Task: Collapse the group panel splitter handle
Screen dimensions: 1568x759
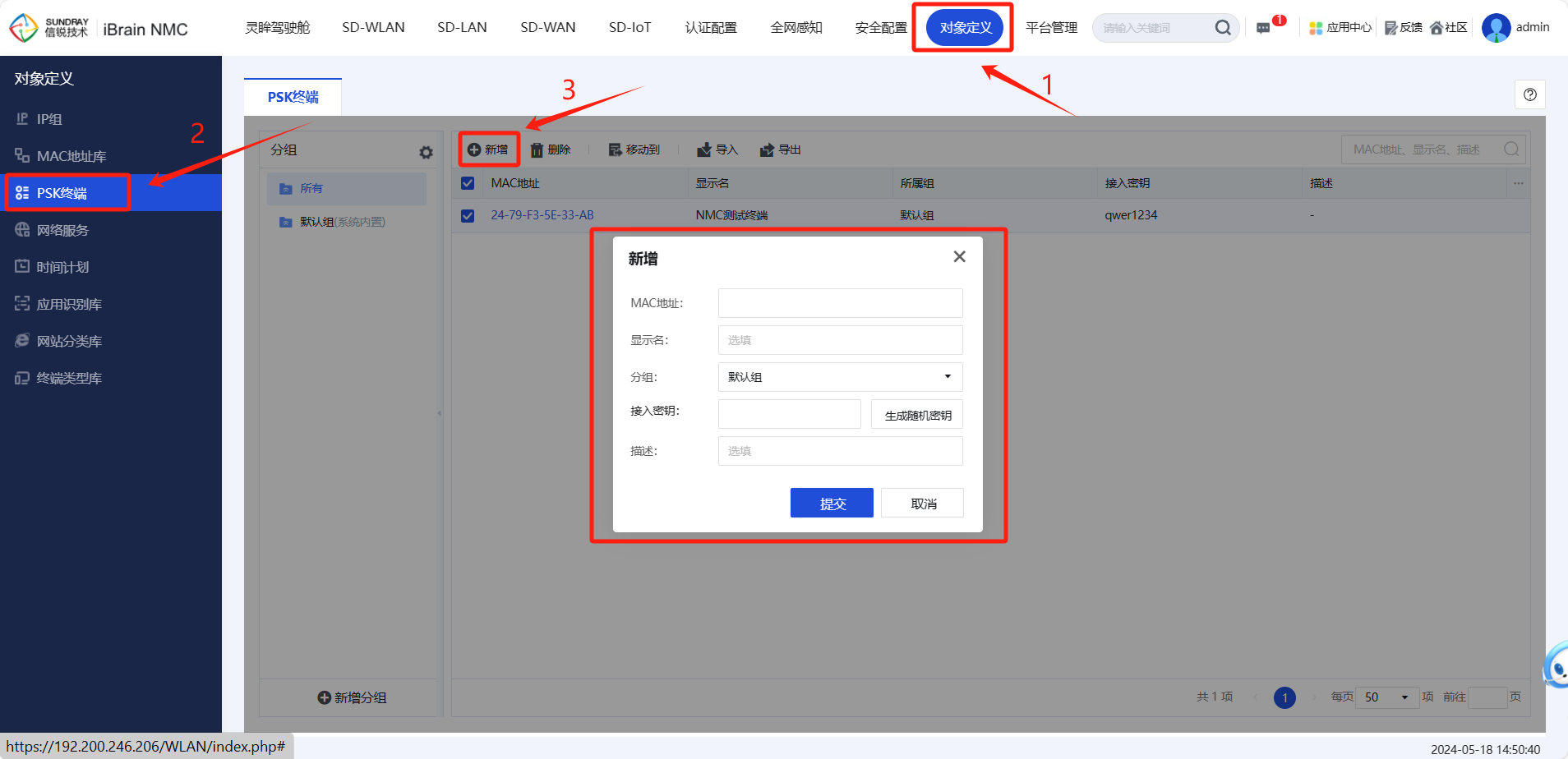Action: pos(440,413)
